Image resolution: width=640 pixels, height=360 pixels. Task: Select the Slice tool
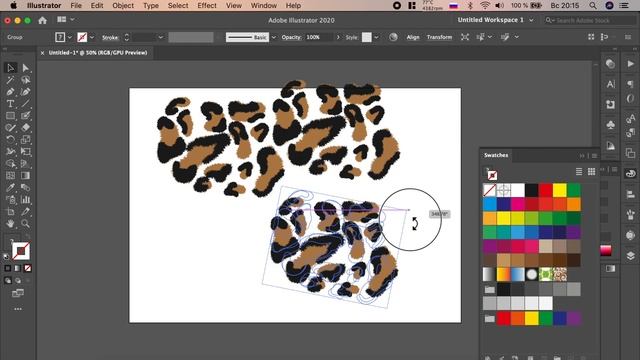tap(25, 211)
